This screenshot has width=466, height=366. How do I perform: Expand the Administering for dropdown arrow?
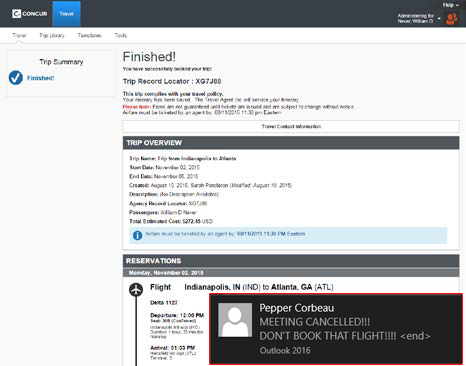tap(439, 18)
